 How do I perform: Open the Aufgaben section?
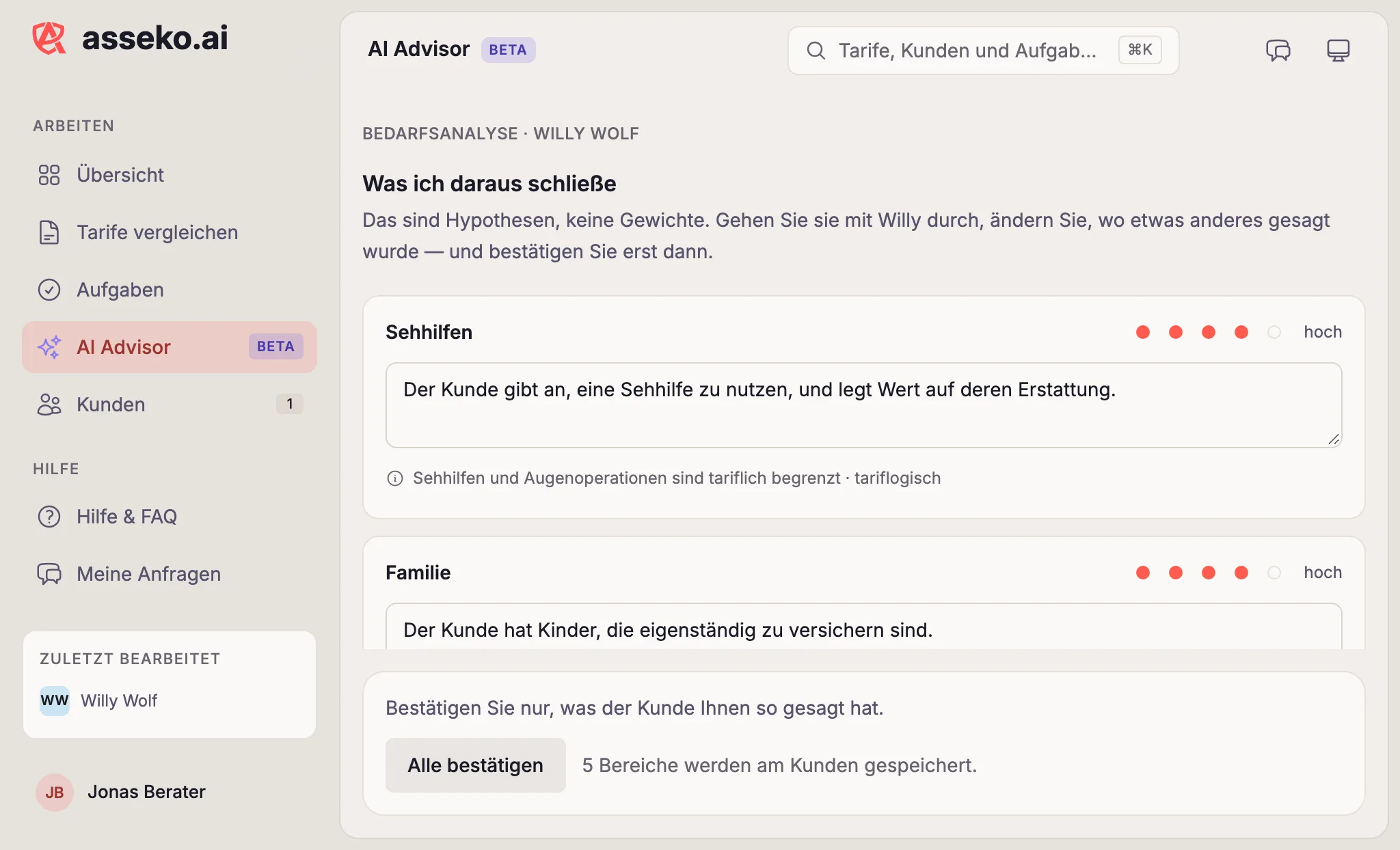click(x=170, y=290)
